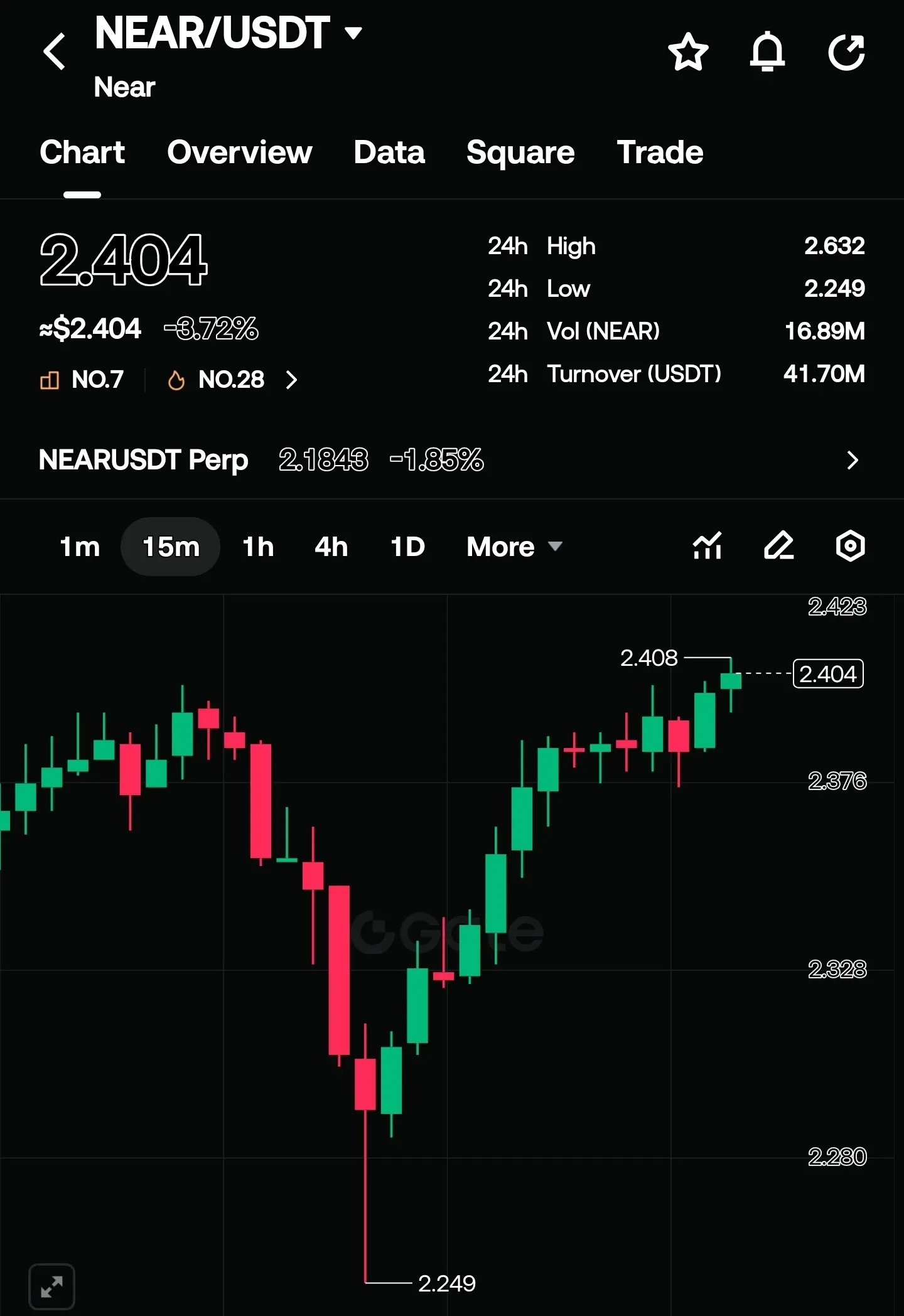This screenshot has width=904, height=1316.
Task: Switch to the Overview tab
Action: [240, 152]
